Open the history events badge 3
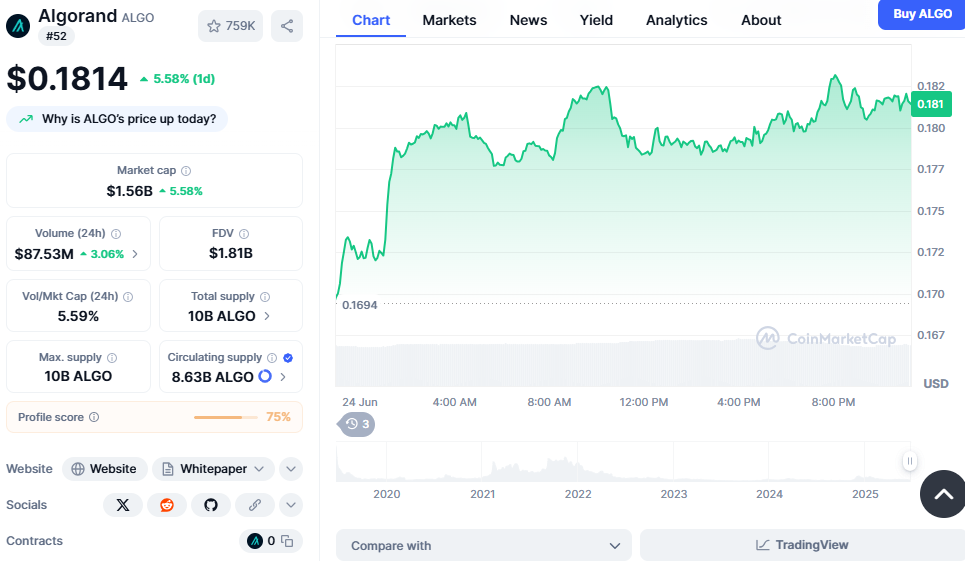The height and width of the screenshot is (561, 965). click(357, 424)
